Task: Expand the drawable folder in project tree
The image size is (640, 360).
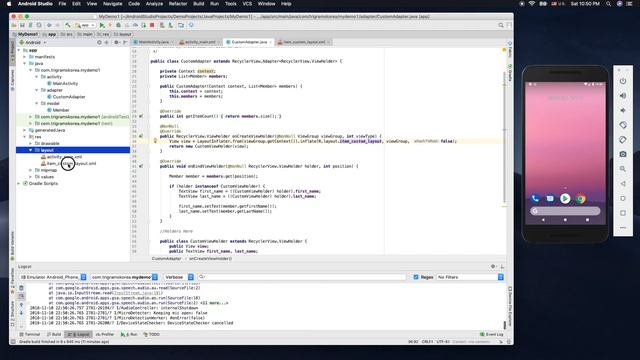Action: pos(31,144)
